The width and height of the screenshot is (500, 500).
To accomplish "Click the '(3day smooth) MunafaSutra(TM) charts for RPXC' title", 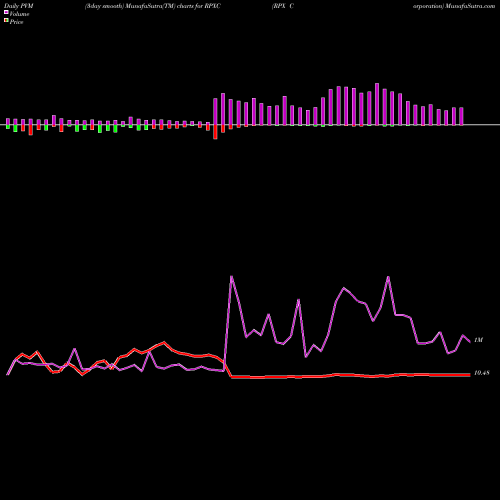I will 153,6.
